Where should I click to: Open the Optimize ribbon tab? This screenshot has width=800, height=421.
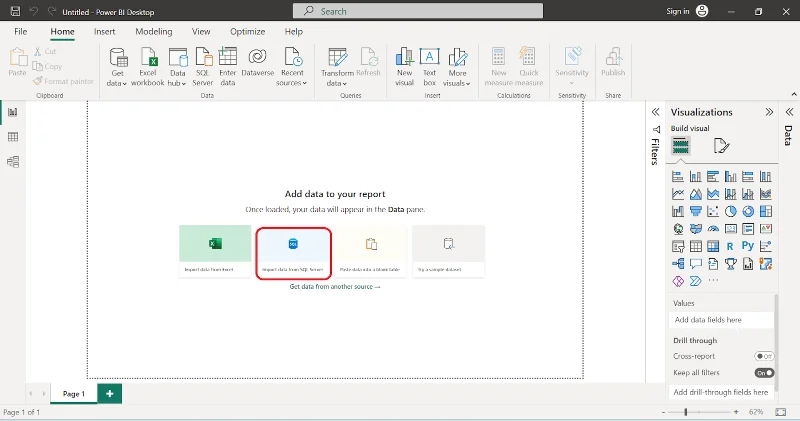(247, 32)
